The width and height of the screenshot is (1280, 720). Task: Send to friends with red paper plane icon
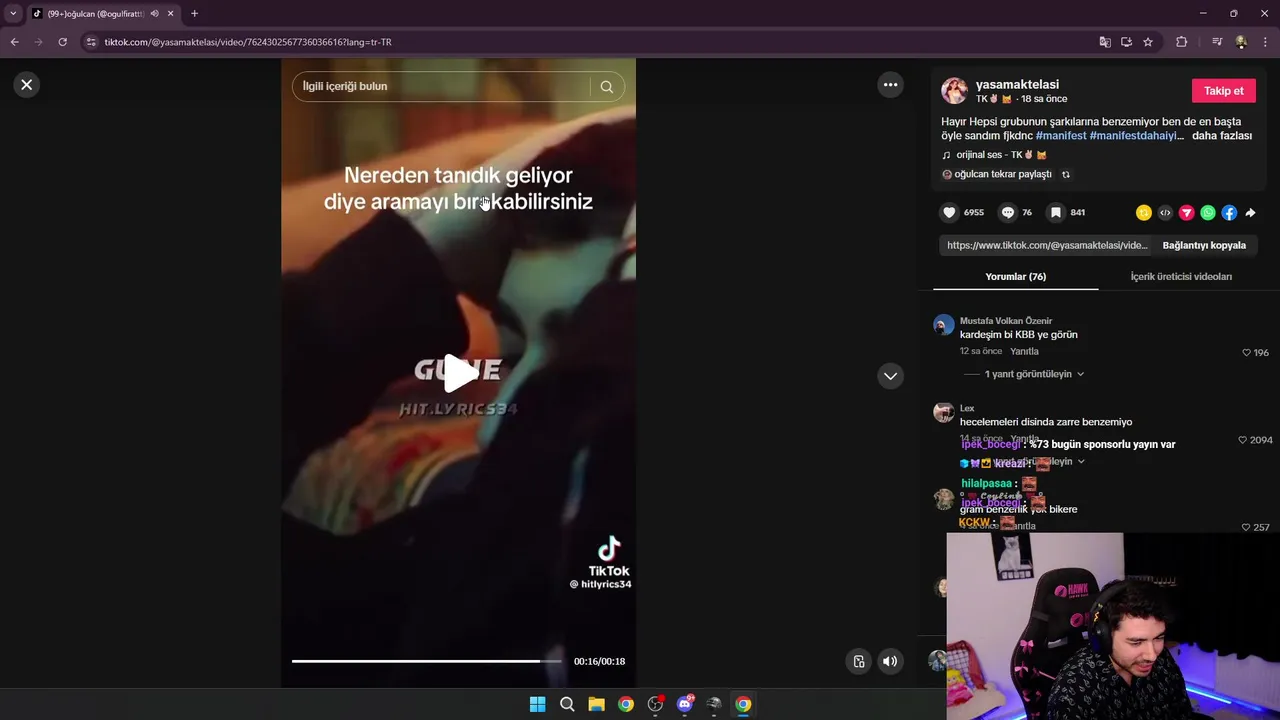point(1186,213)
